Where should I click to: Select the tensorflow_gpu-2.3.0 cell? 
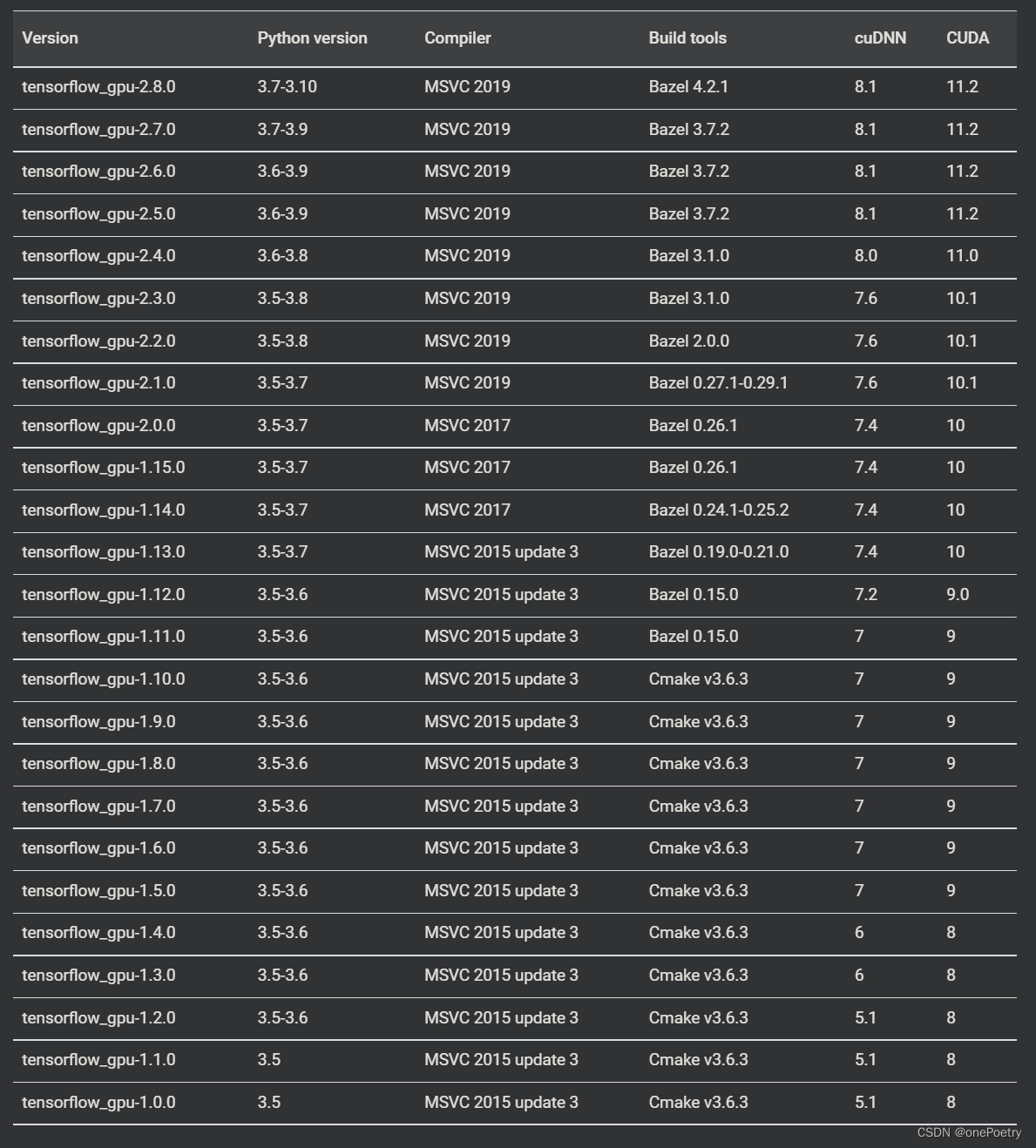[x=98, y=299]
